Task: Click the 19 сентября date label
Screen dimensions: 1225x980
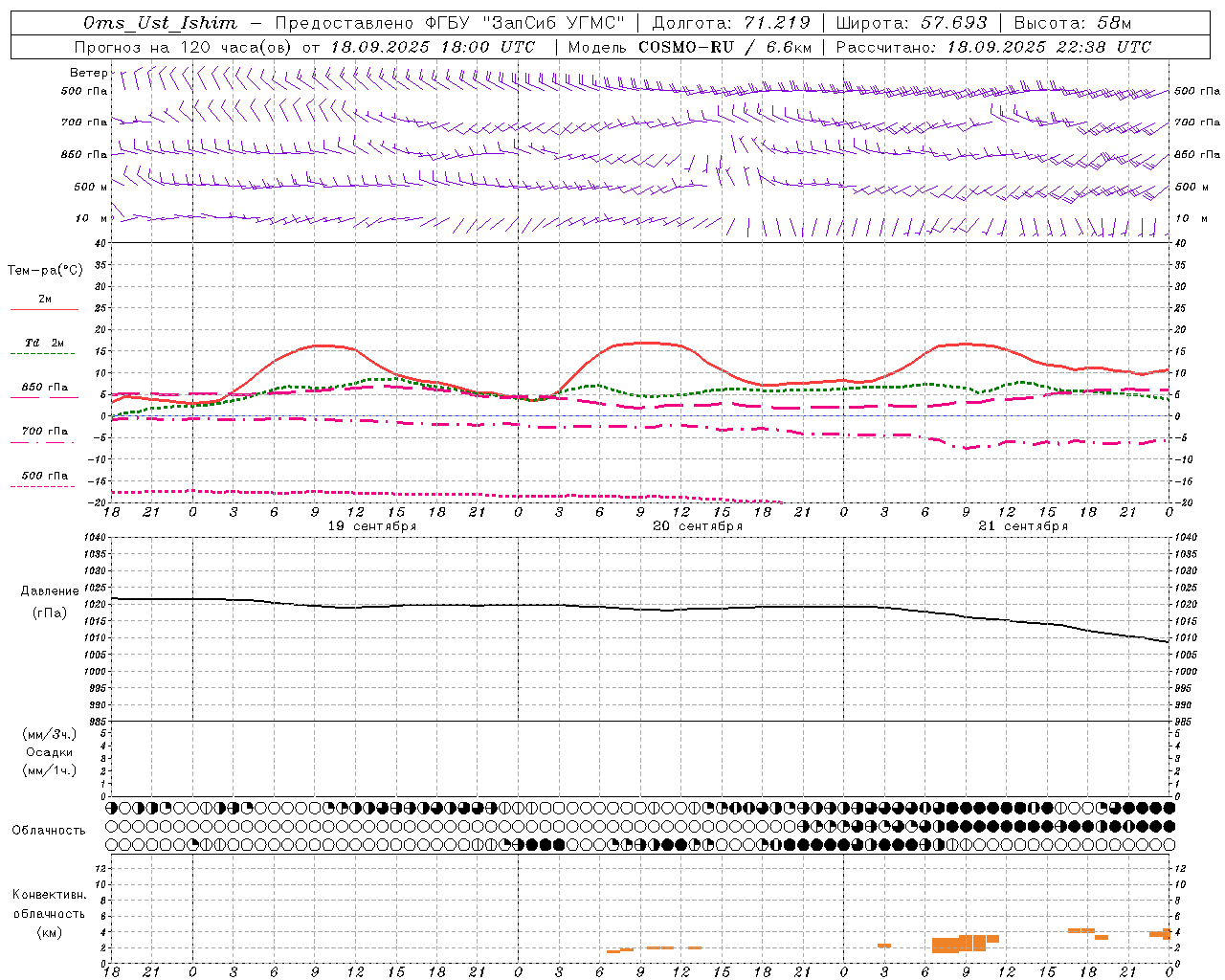Action: click(x=372, y=526)
